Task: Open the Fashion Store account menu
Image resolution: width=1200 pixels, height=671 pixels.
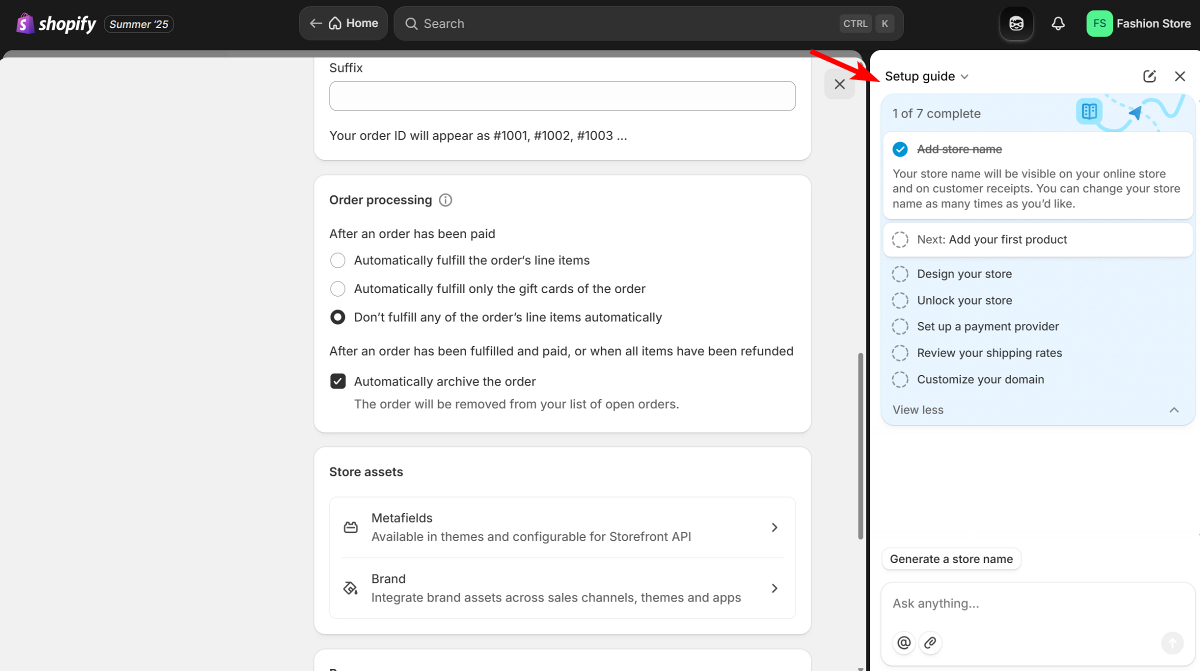Action: (x=1139, y=23)
